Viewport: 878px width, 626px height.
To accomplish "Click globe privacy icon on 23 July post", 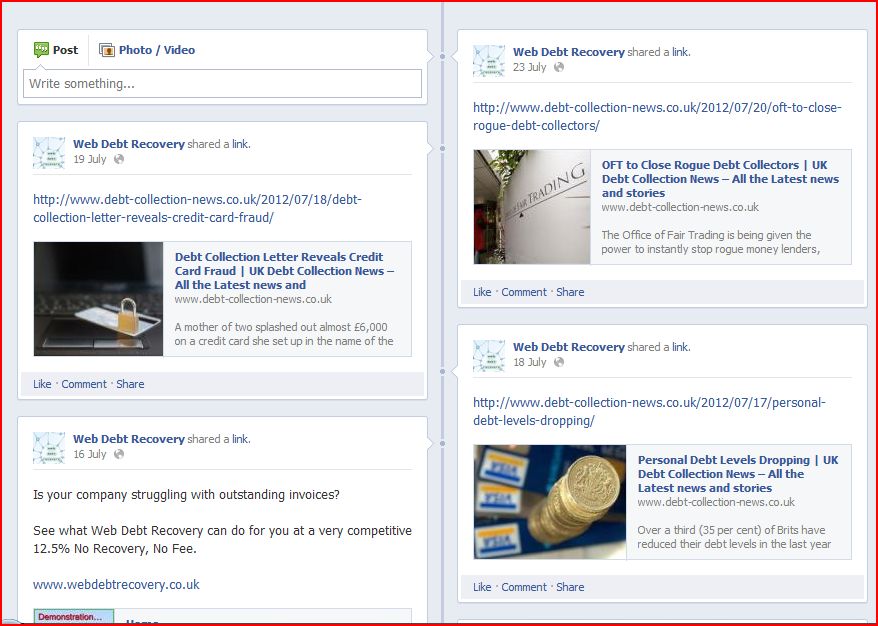I will tap(559, 67).
